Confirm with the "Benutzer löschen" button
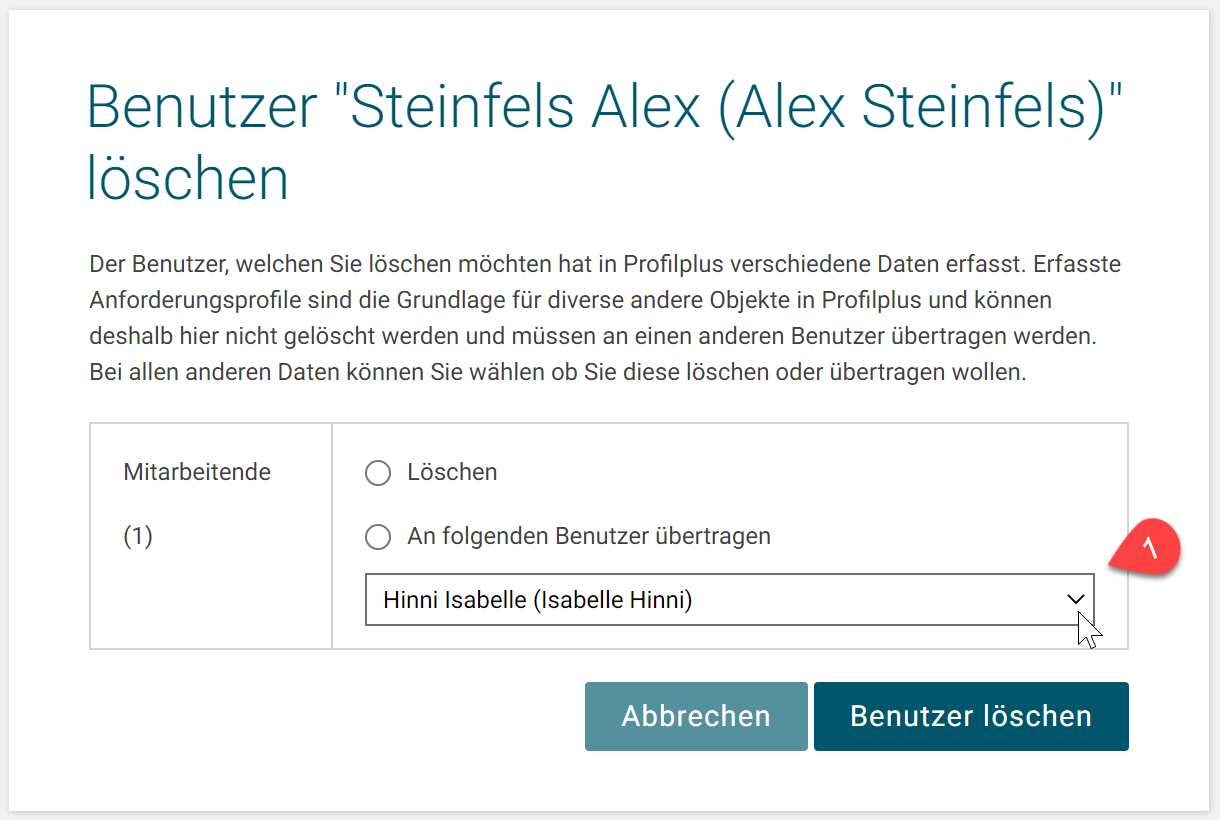 tap(970, 716)
